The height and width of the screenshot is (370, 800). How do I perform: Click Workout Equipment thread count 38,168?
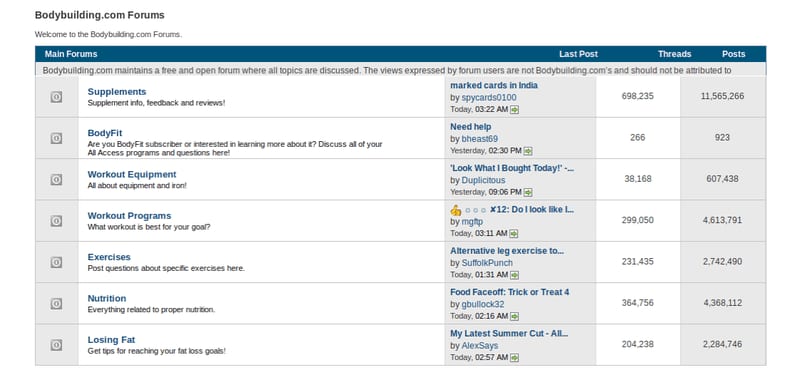[x=638, y=179]
